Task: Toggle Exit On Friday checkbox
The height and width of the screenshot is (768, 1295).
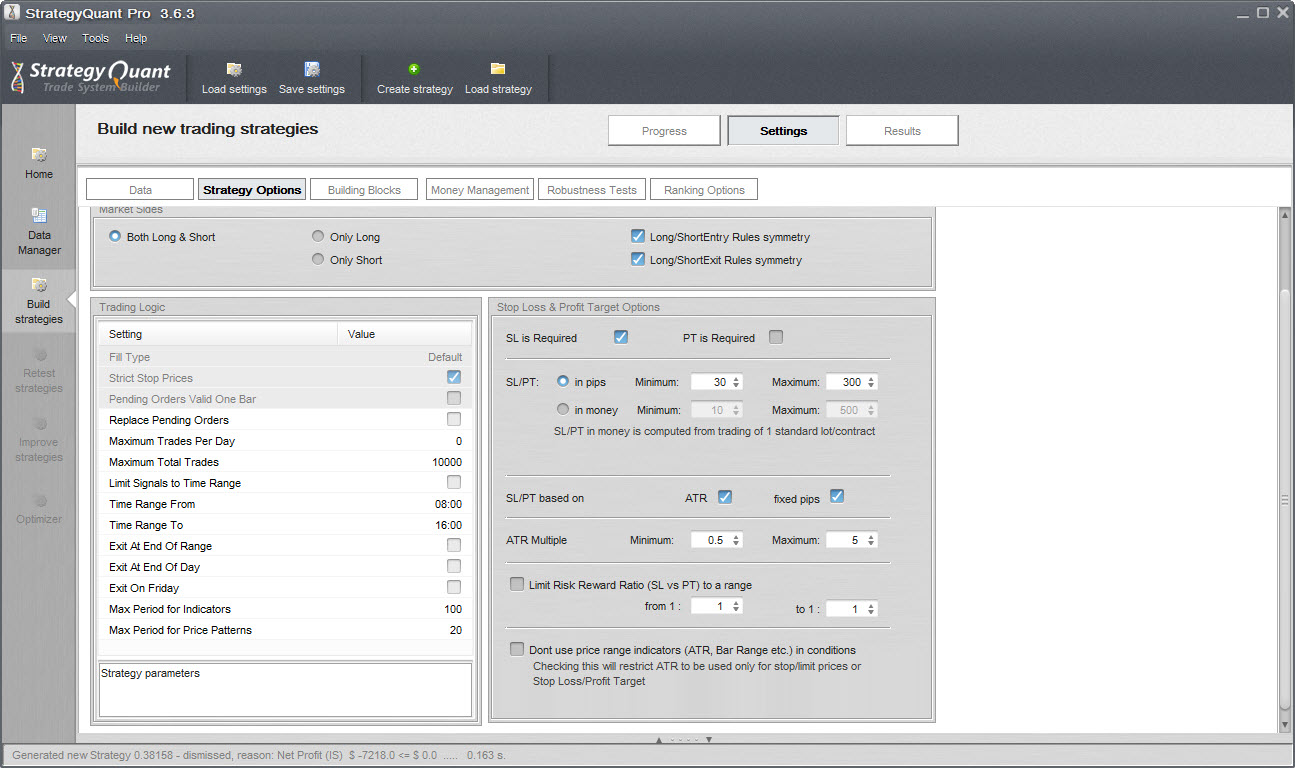Action: [x=454, y=587]
